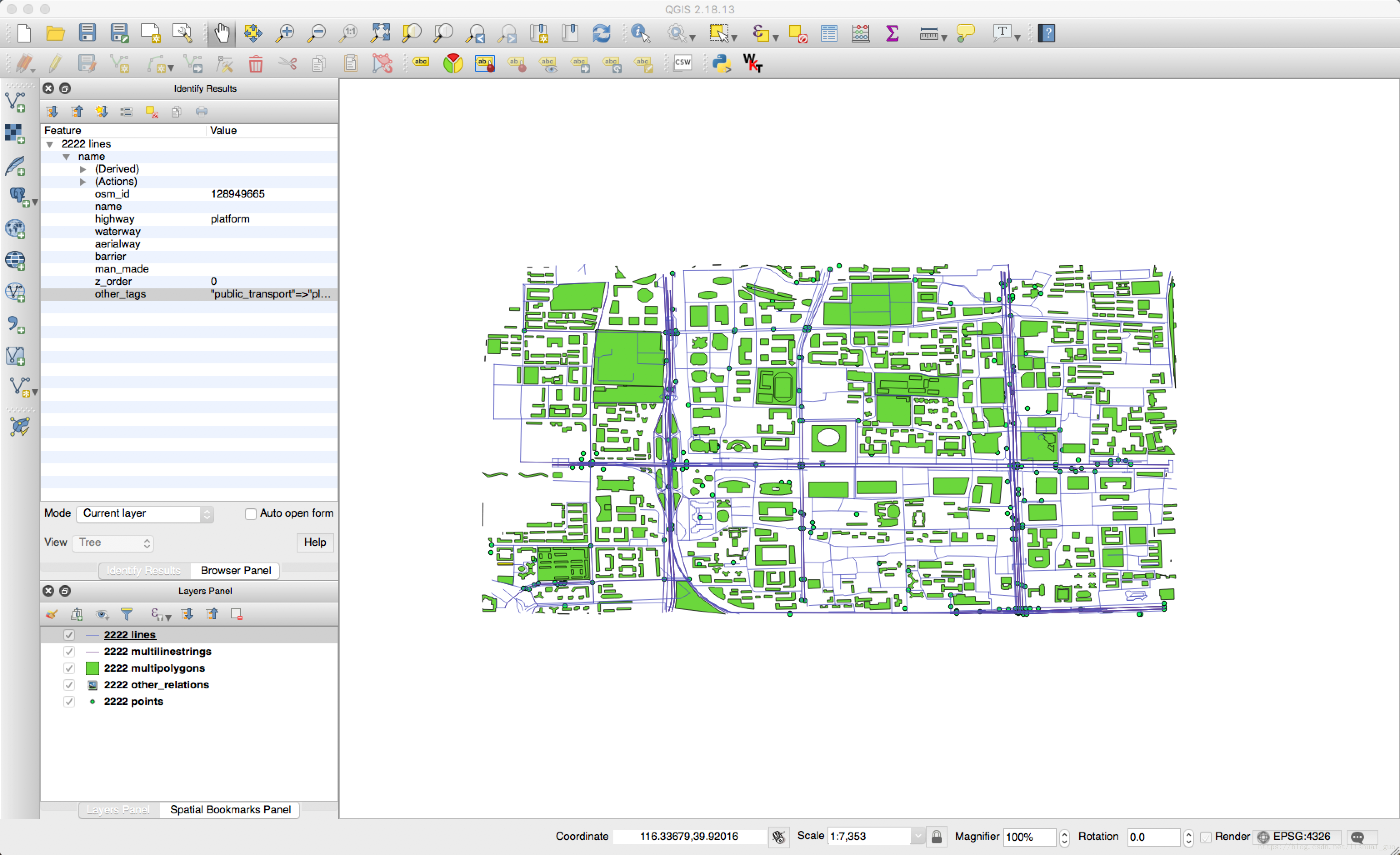Image resolution: width=1400 pixels, height=855 pixels.
Task: Expand the (Actions) node
Action: 83,182
